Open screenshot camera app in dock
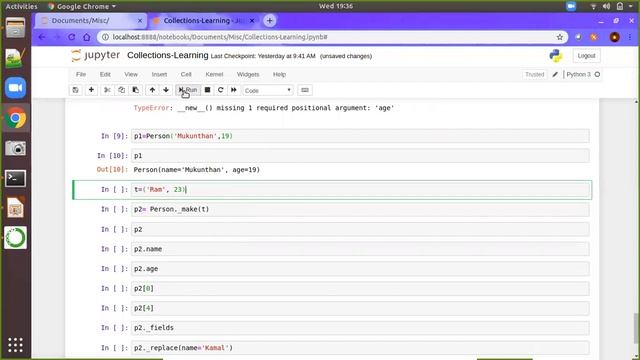 point(16,148)
